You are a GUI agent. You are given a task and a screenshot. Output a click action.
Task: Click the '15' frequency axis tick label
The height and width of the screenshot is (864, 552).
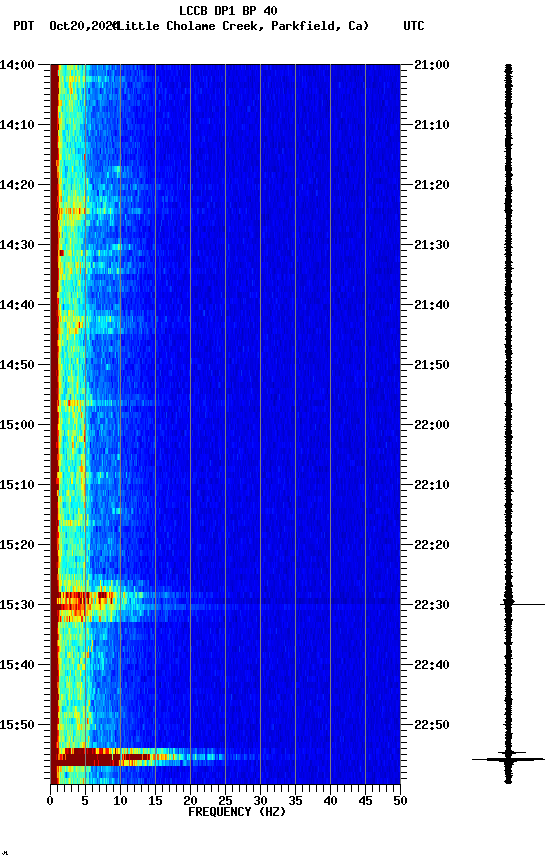click(x=155, y=801)
